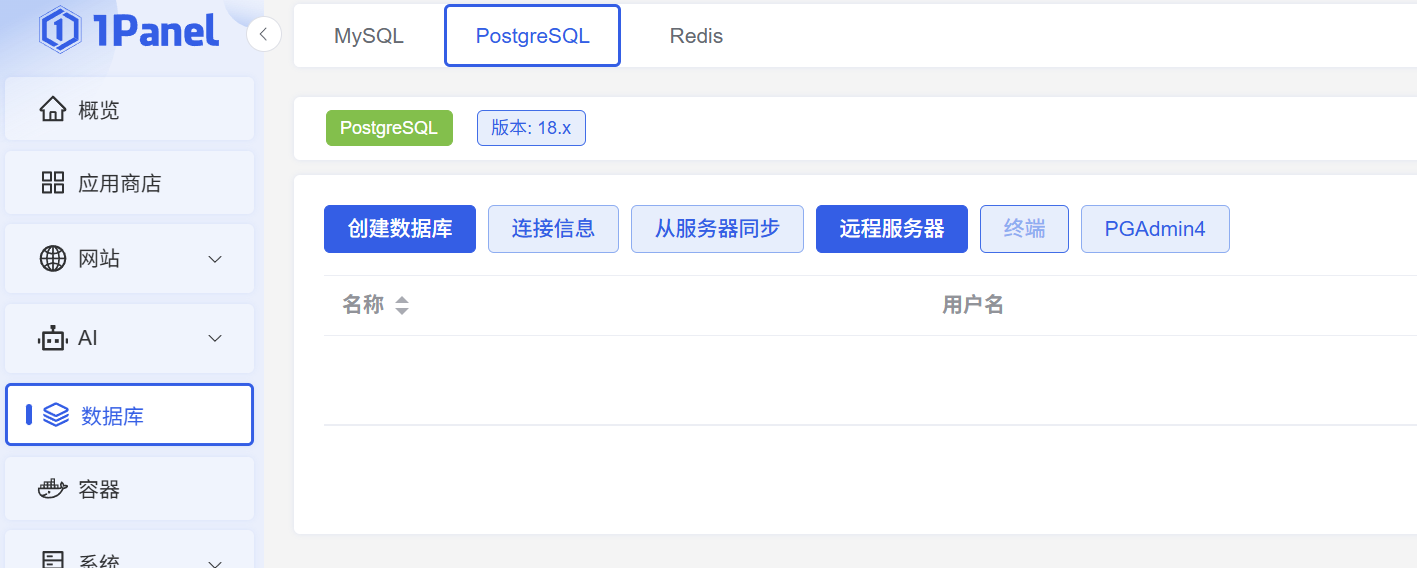Click the globe icon for 网站
The width and height of the screenshot is (1417, 568).
53,259
